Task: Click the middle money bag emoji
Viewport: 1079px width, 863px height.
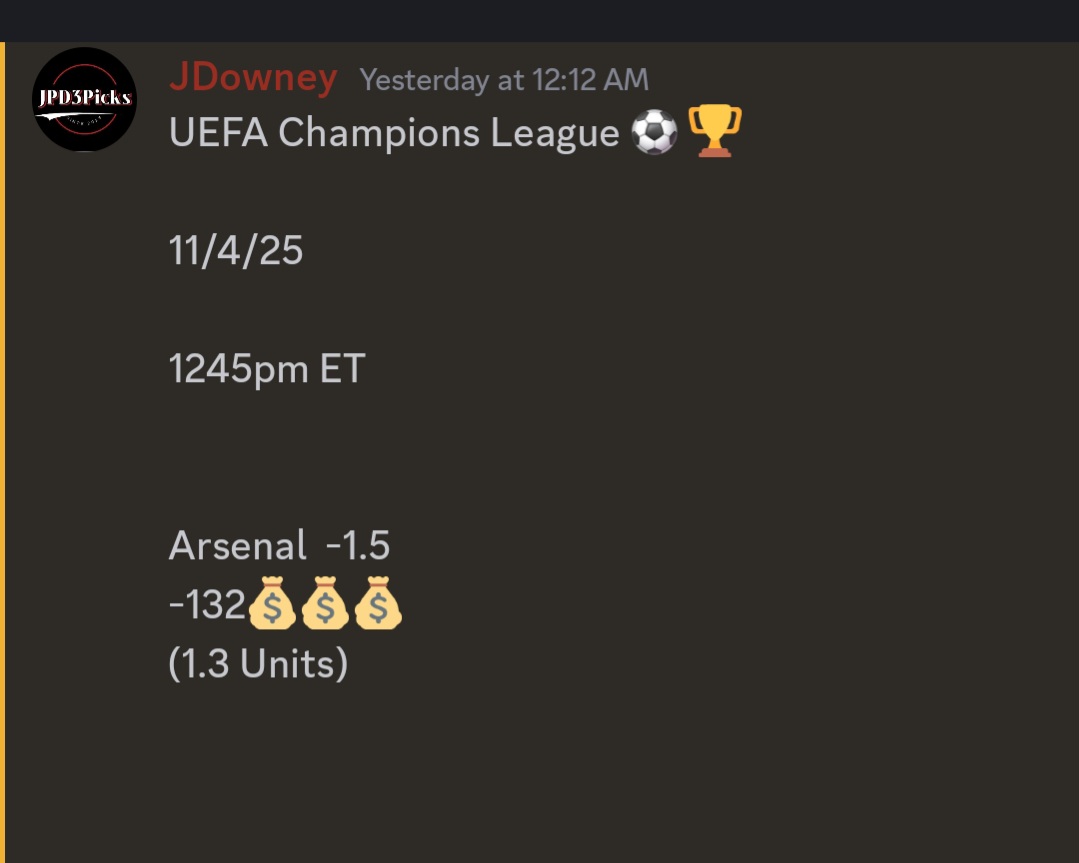Action: click(x=325, y=605)
